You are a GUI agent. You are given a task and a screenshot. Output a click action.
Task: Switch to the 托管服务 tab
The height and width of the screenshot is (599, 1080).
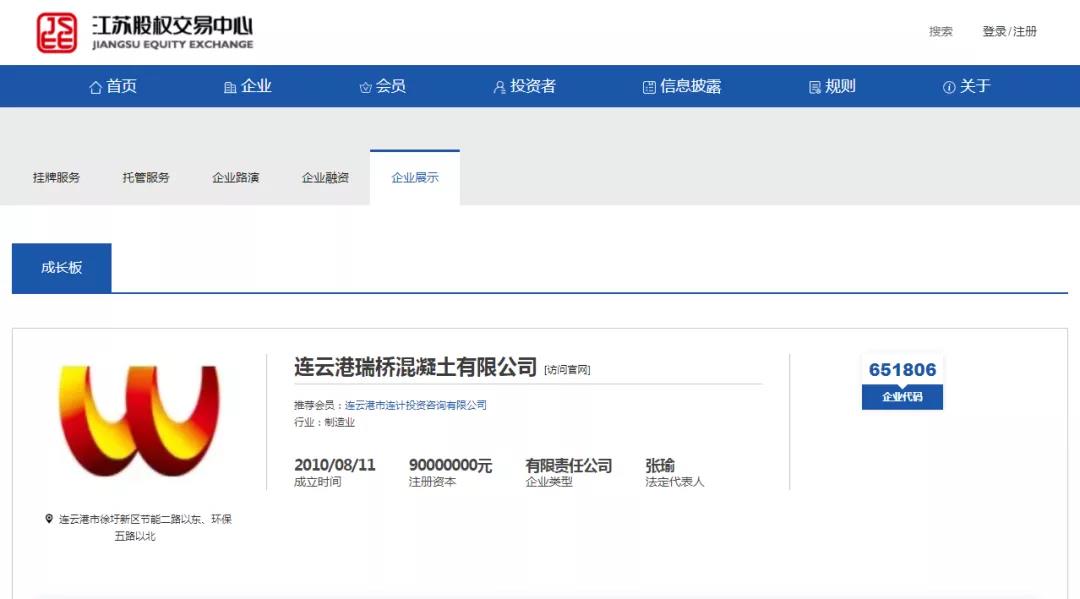pyautogui.click(x=146, y=177)
